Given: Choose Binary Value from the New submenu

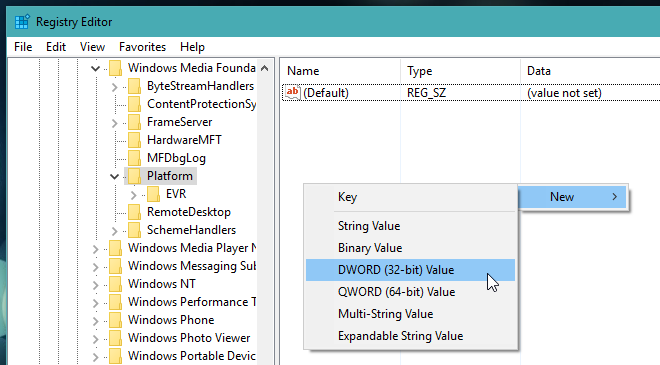Looking at the screenshot, I should 410,248.
